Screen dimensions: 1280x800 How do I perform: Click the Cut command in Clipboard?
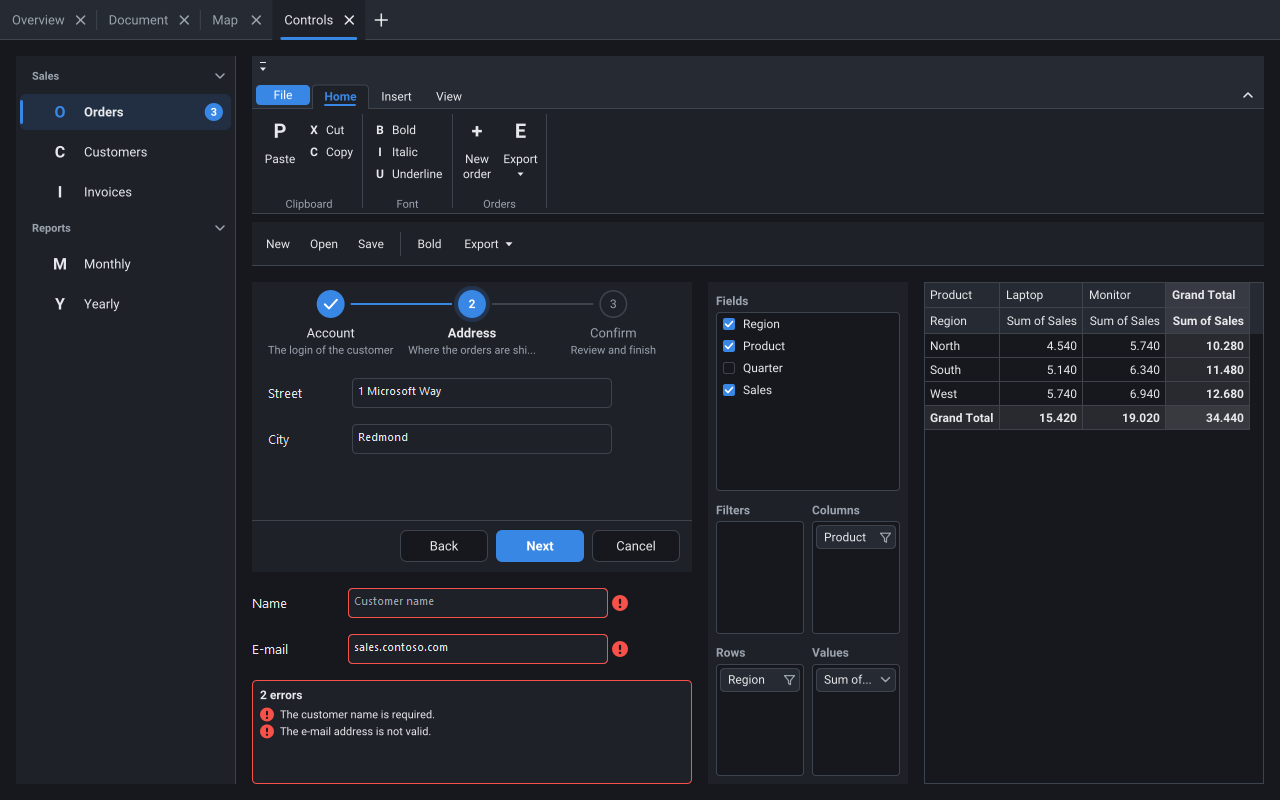[x=327, y=130]
